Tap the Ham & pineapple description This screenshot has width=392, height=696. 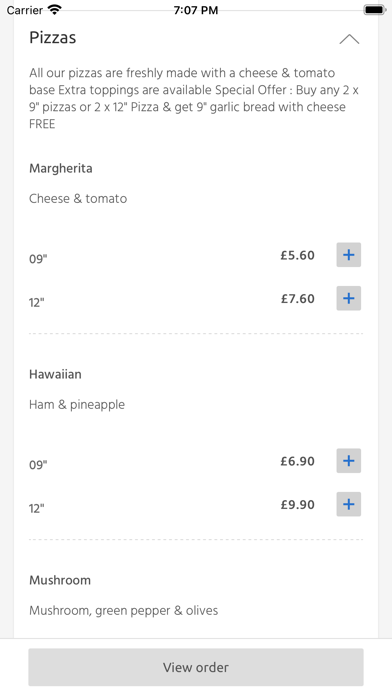tap(77, 405)
